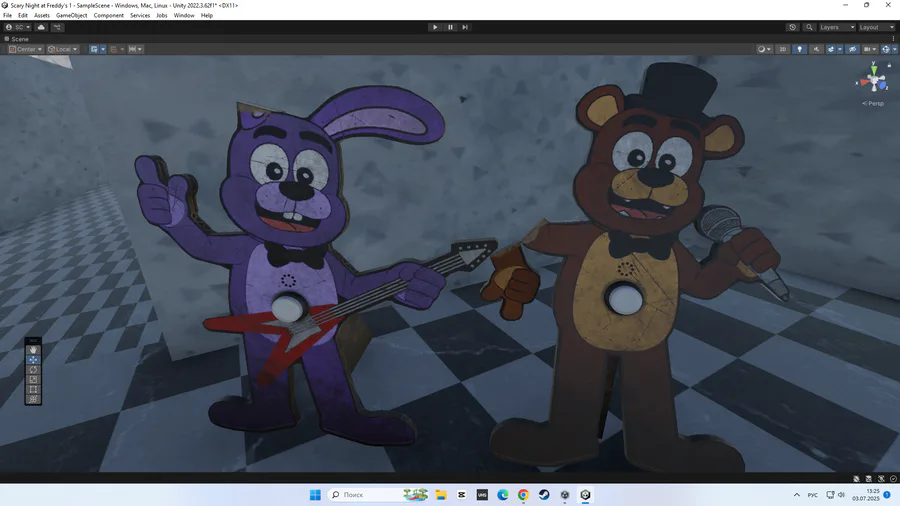This screenshot has height=506, width=900.
Task: Open the Component menu
Action: coord(108,15)
